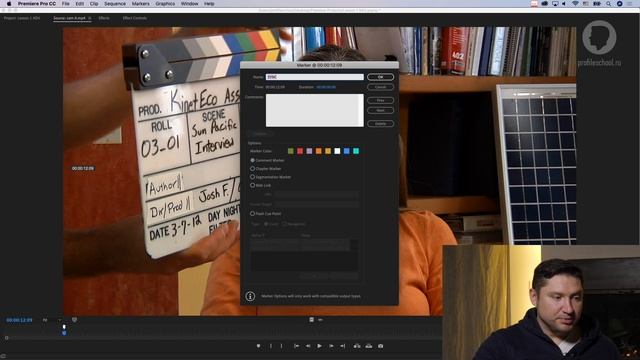Click the Mark Out bracket button
This screenshot has height=360, width=640.
(282, 346)
